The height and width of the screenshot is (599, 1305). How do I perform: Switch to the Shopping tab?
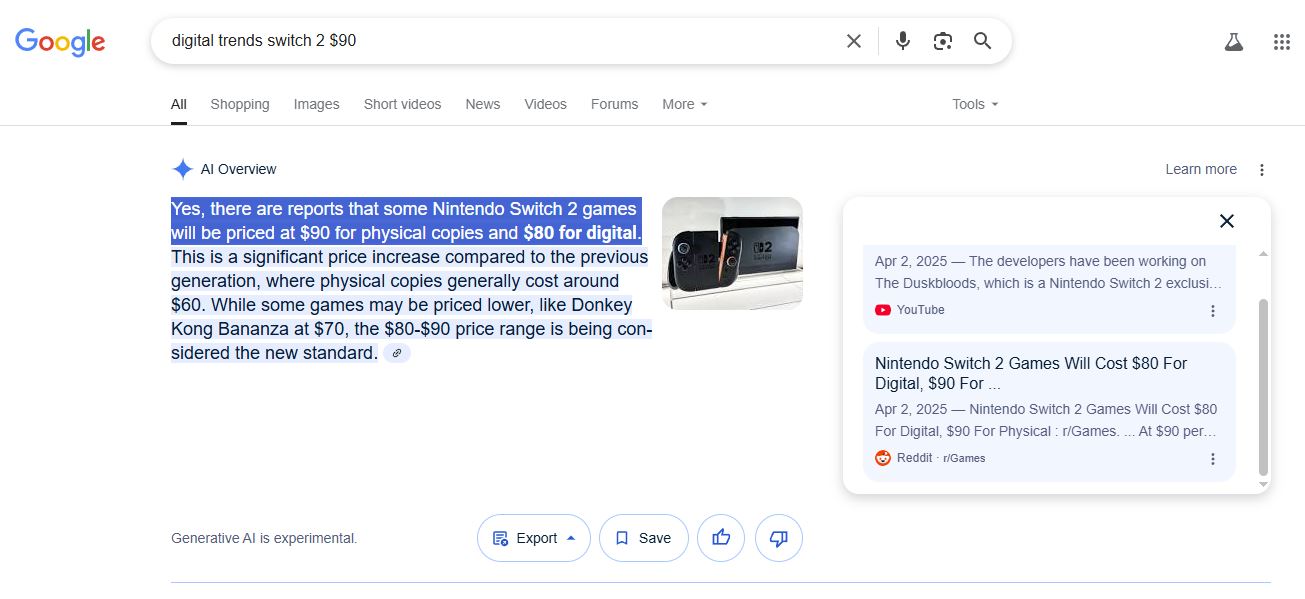240,104
